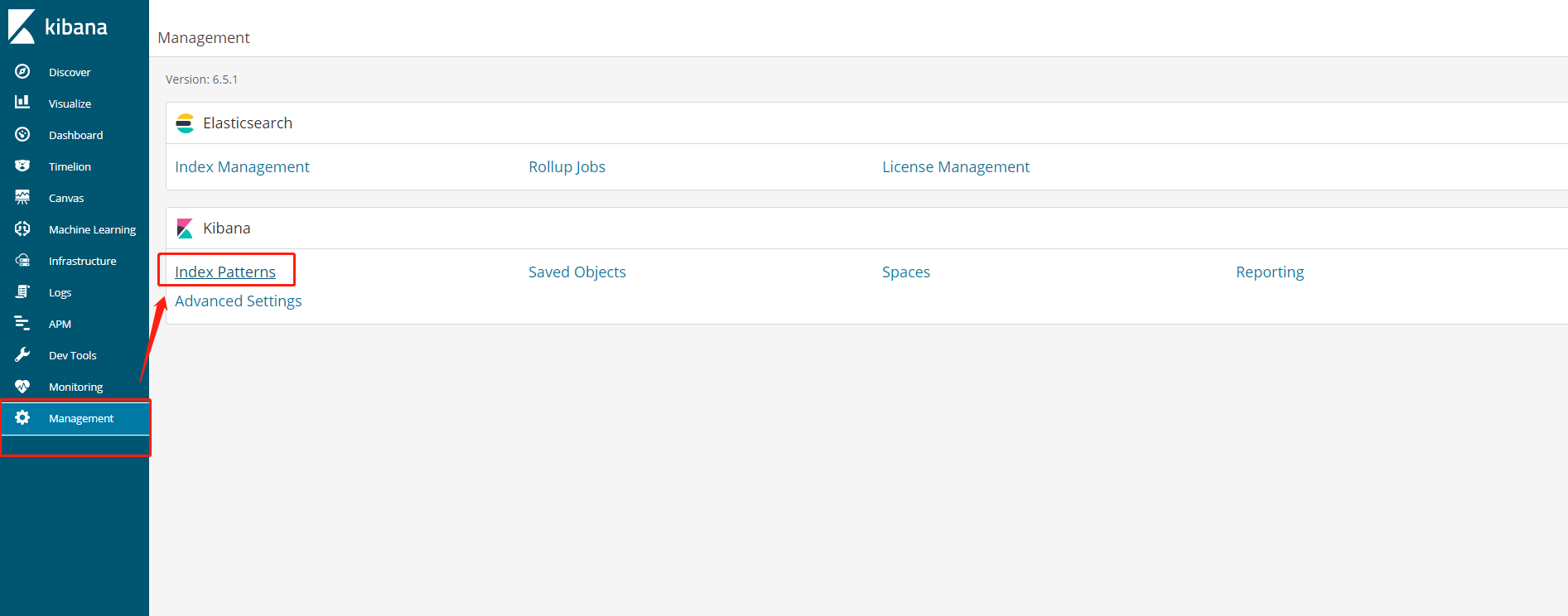1568x616 pixels.
Task: Open Infrastructure from the sidebar
Action: 75,261
